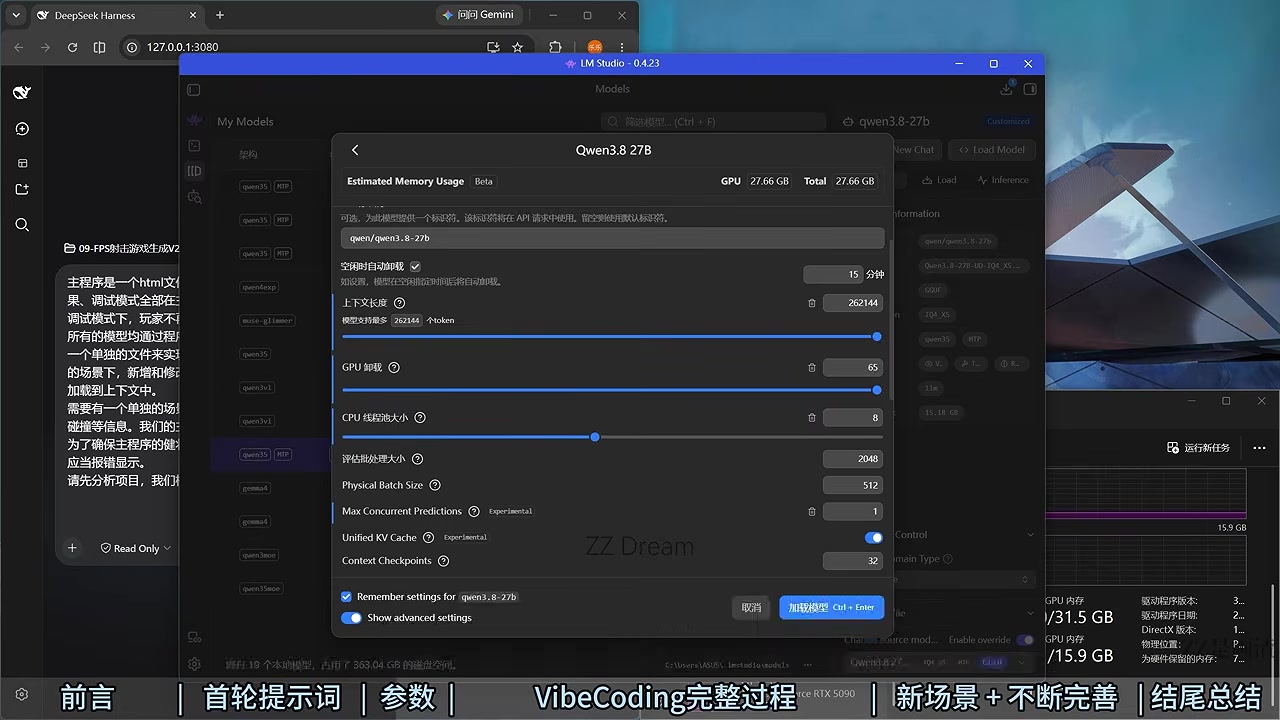1280x720 pixels.
Task: Reset CPU 线程池大小 with its trash icon
Action: [812, 418]
